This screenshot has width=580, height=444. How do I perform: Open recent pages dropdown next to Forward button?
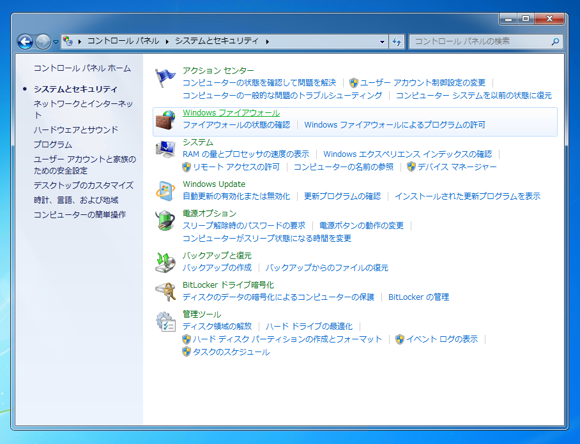tap(56, 42)
